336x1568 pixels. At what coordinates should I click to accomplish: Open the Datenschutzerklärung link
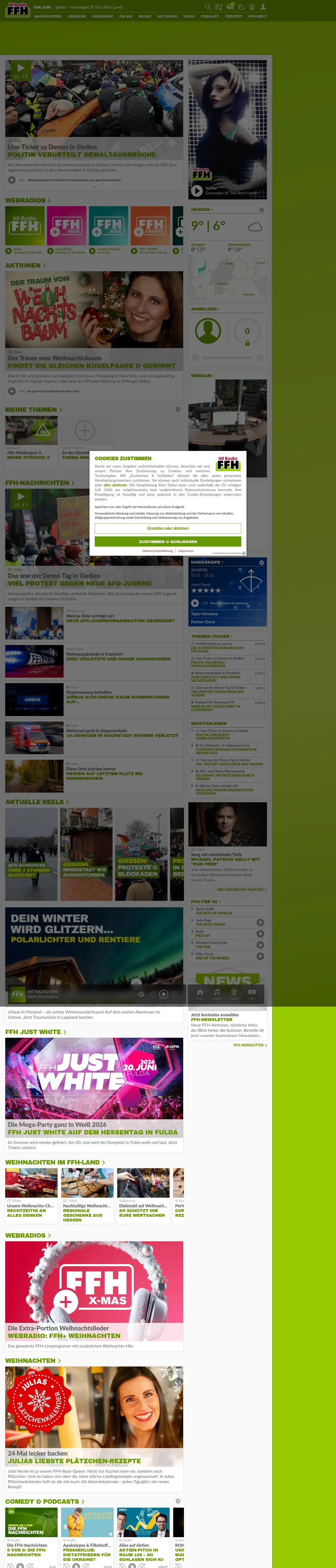[x=158, y=551]
